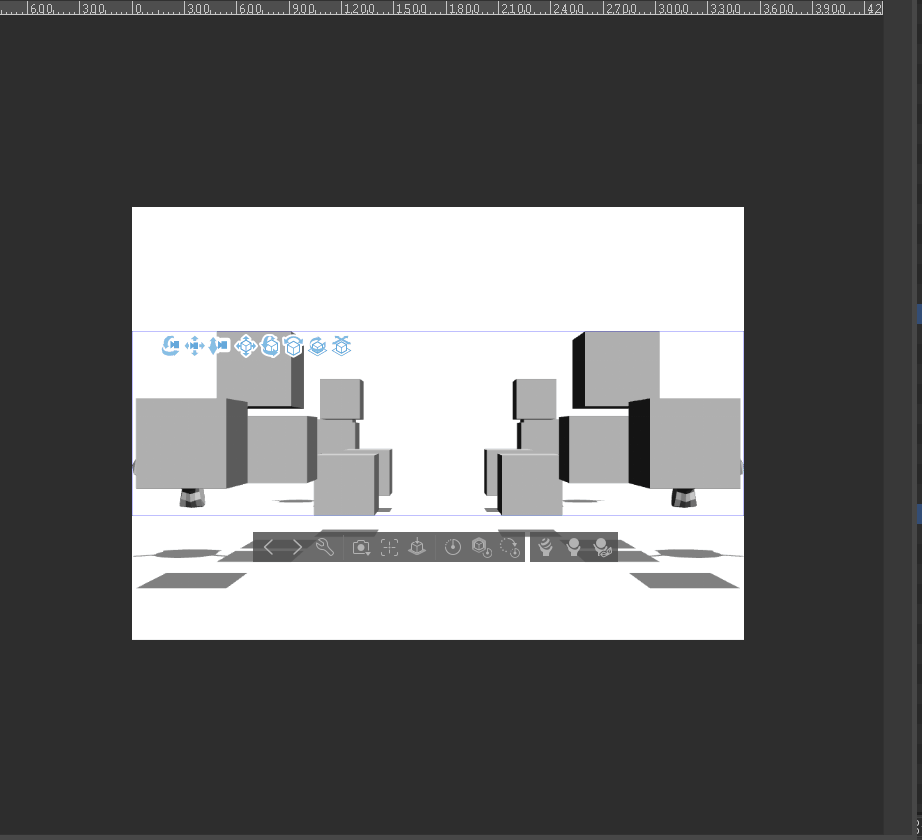Viewport: 922px width, 840px height.
Task: Open the camera angle preset dropdown
Action: 361,547
